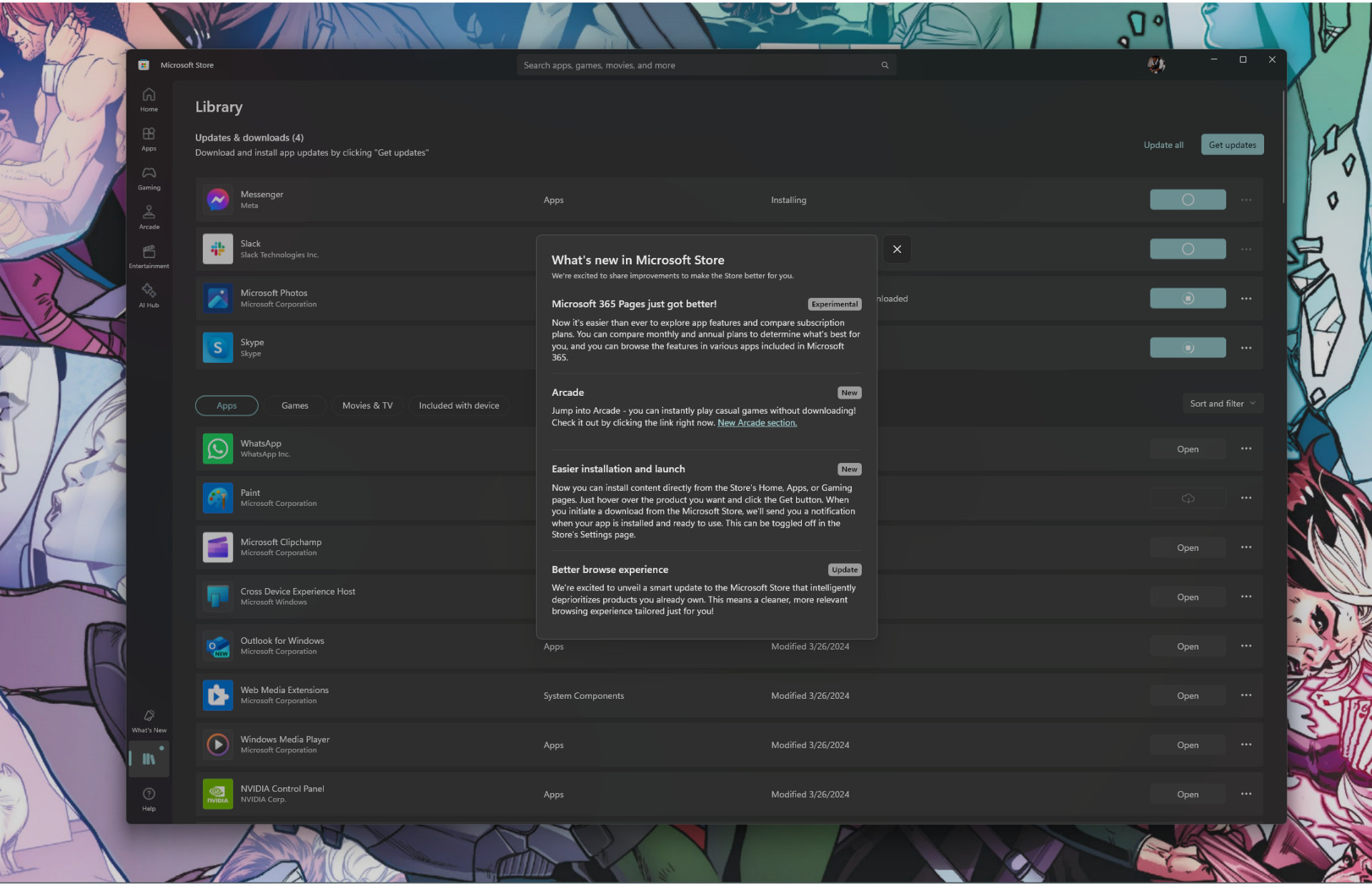Open the Entertainment section
Image resolution: width=1372 pixels, height=886 pixels.
[149, 257]
